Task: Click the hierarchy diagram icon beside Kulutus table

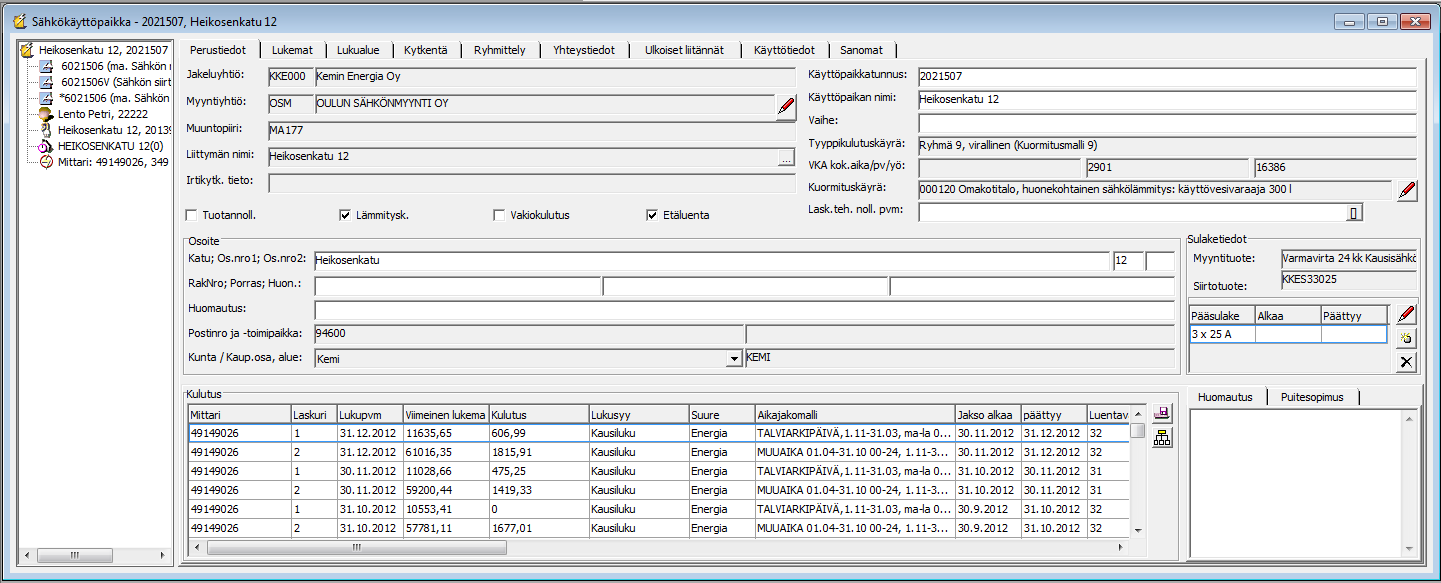Action: coord(1162,437)
